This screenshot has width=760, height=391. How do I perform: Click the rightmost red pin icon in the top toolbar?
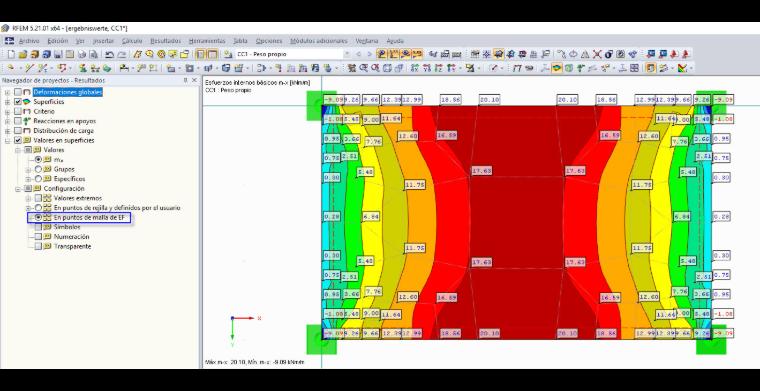click(686, 54)
